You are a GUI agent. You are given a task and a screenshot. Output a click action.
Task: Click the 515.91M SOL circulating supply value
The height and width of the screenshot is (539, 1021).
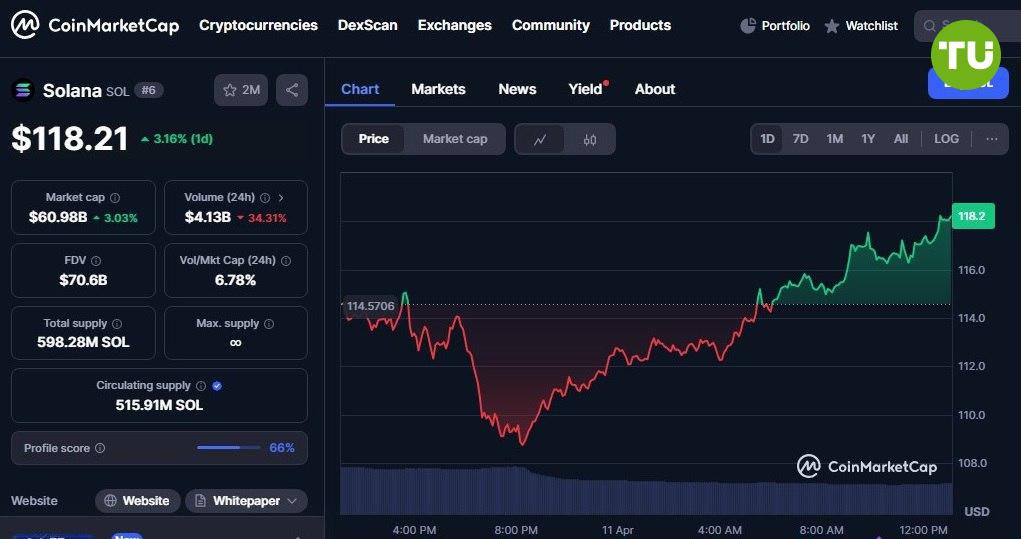click(160, 405)
